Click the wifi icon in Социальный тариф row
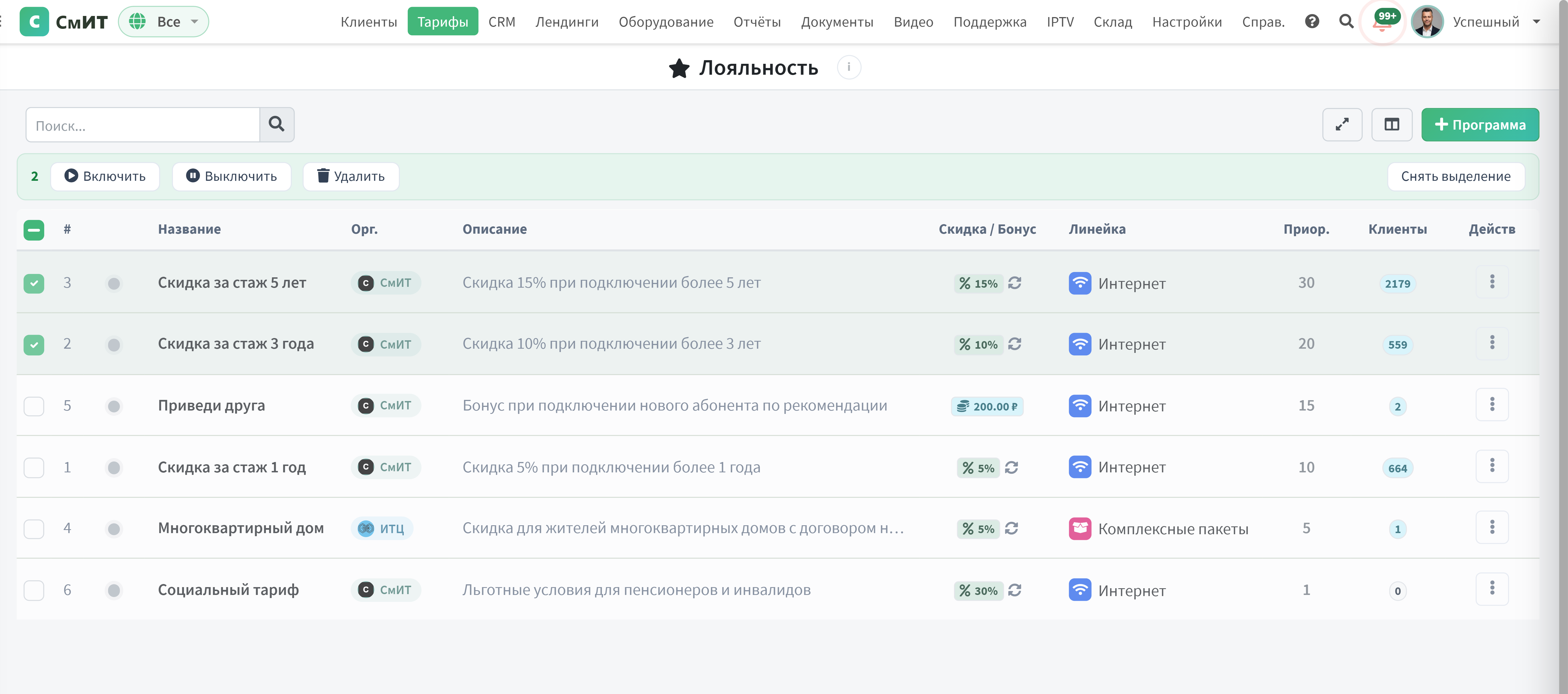This screenshot has height=694, width=1568. pos(1080,590)
